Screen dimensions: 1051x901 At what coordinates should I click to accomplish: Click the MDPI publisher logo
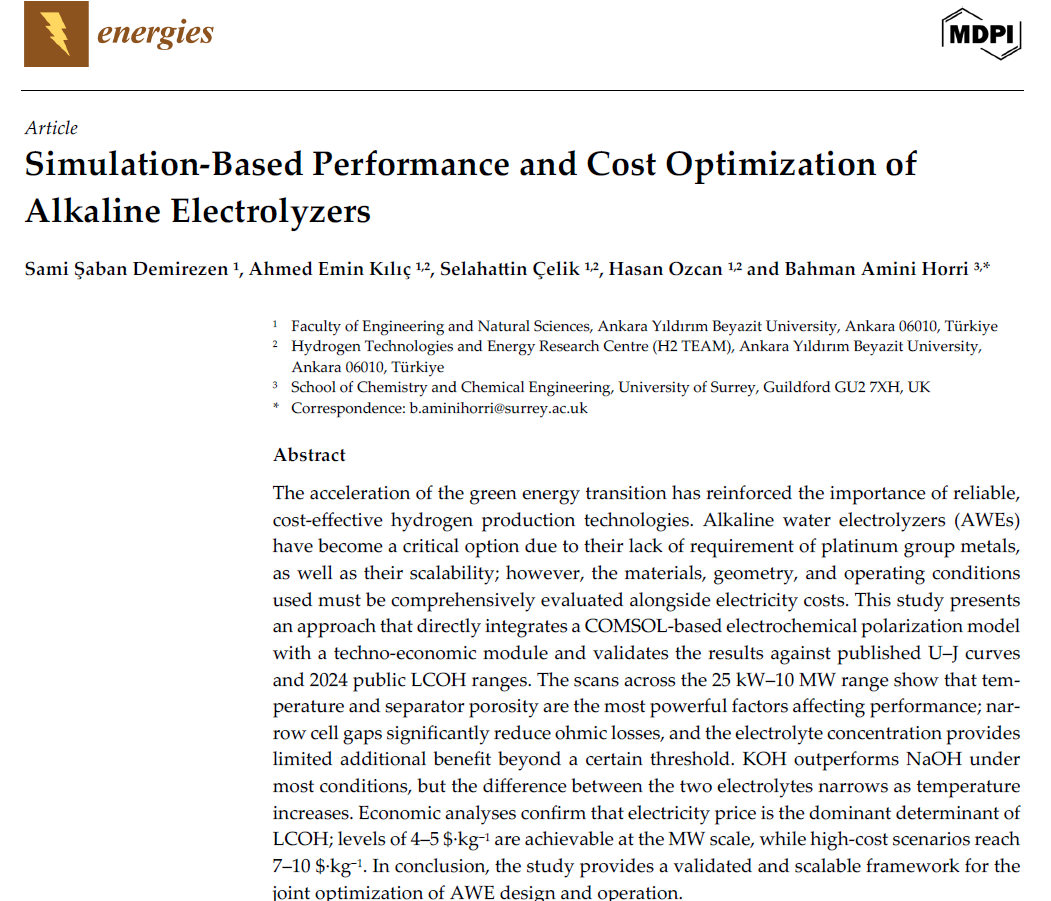coord(981,36)
